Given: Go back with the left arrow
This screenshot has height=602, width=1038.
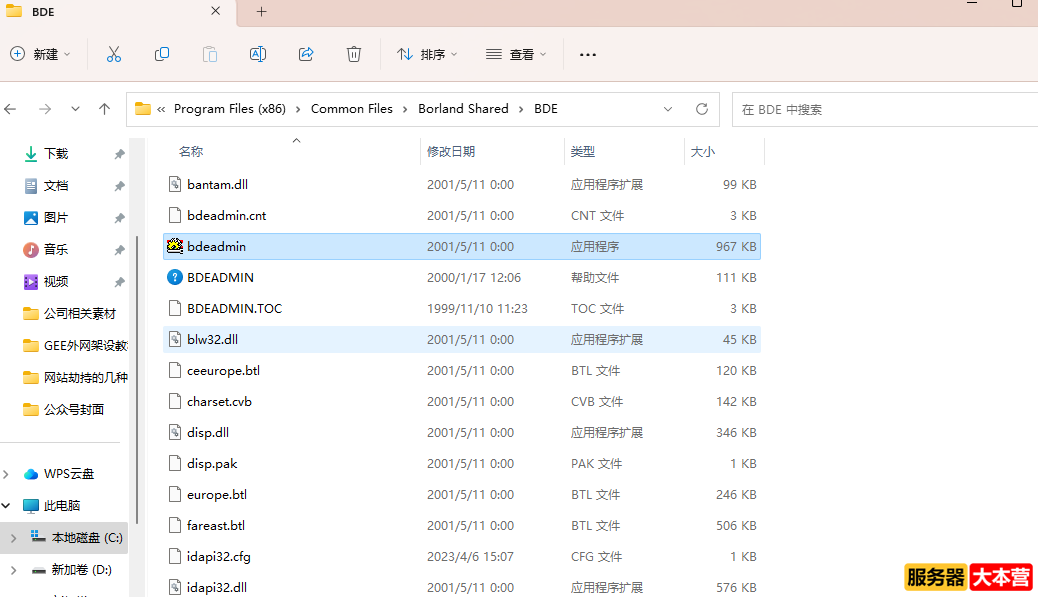Looking at the screenshot, I should pos(11,109).
